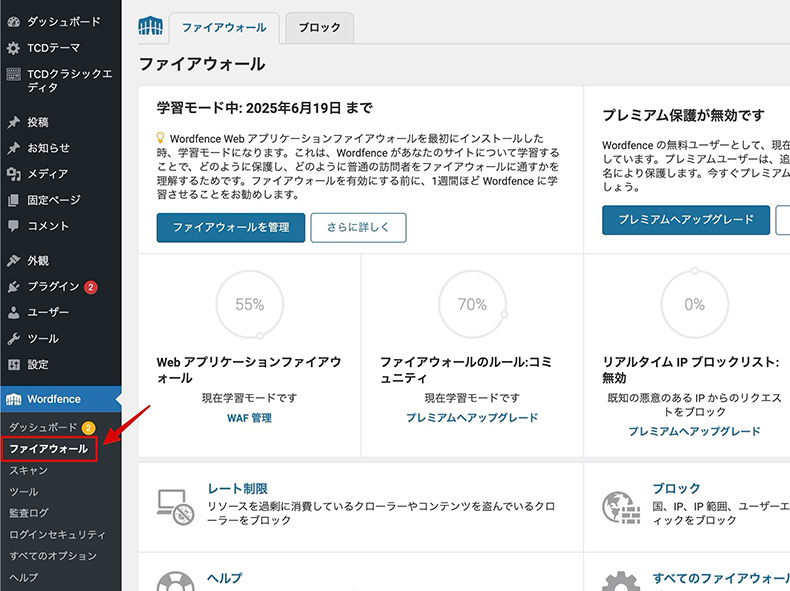Click upgrade link under リアルタイム IP ブロックリスト

click(x=694, y=431)
